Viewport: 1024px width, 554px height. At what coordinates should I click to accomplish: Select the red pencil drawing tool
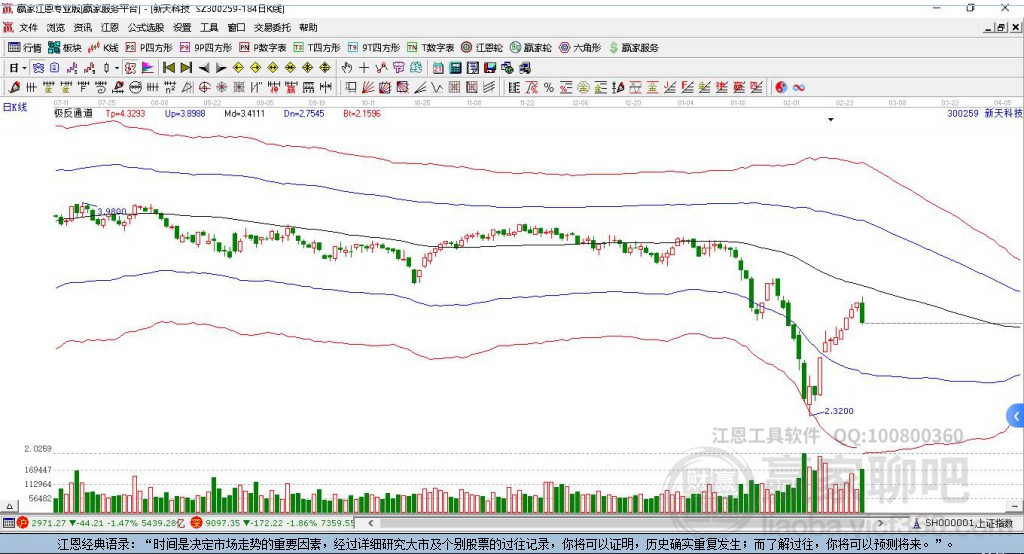[x=14, y=88]
